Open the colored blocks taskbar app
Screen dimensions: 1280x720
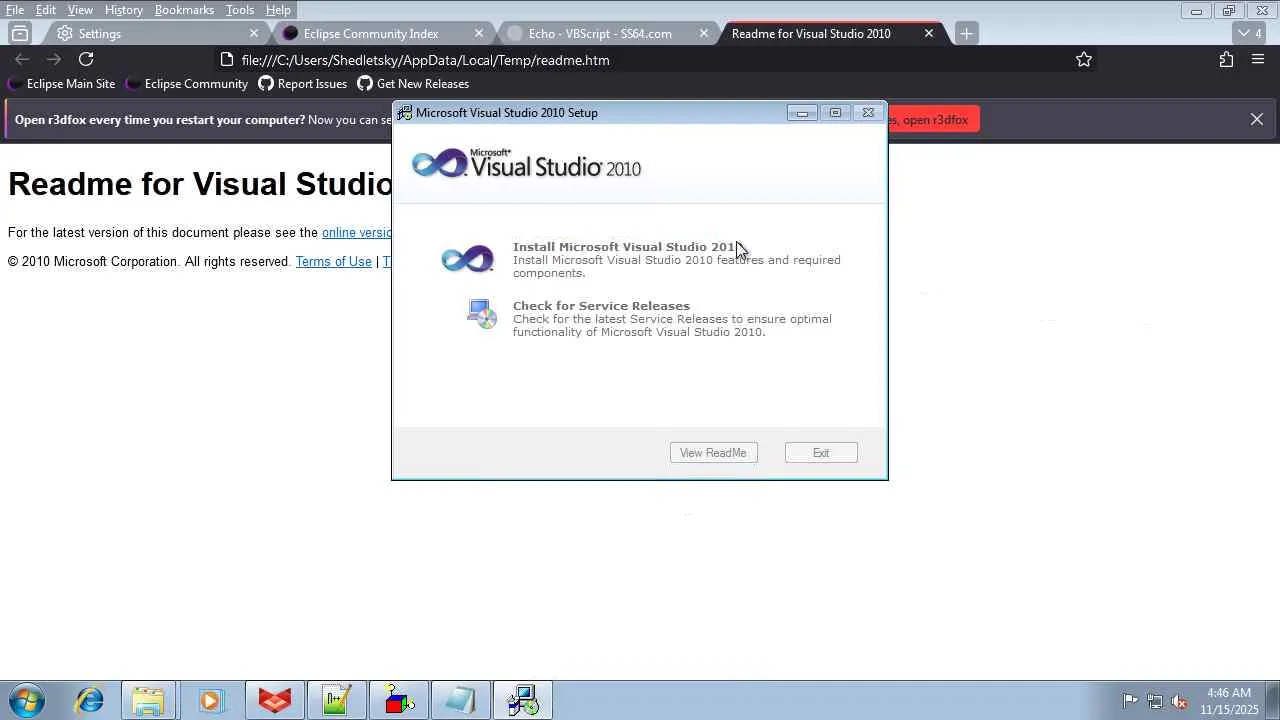[398, 701]
